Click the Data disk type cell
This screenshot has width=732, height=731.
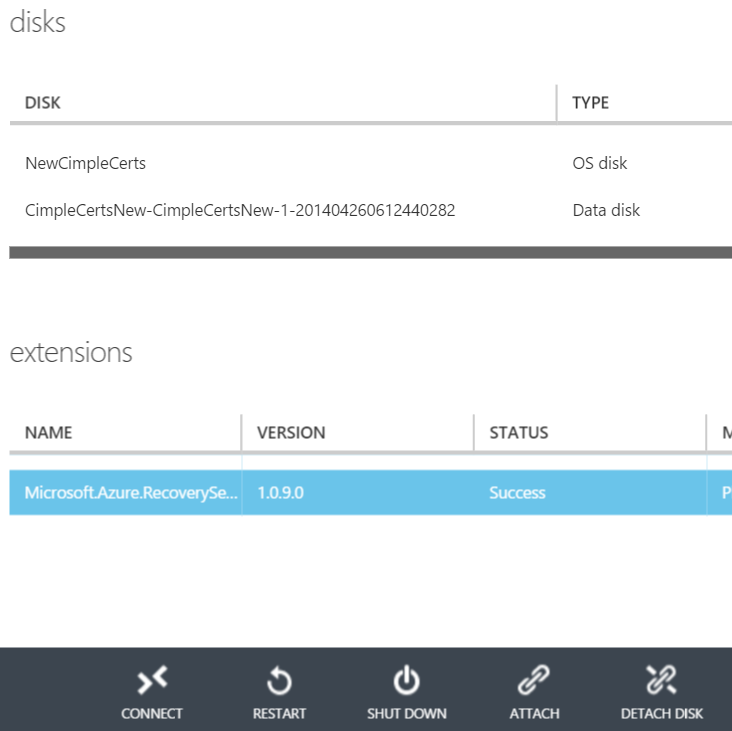[606, 210]
